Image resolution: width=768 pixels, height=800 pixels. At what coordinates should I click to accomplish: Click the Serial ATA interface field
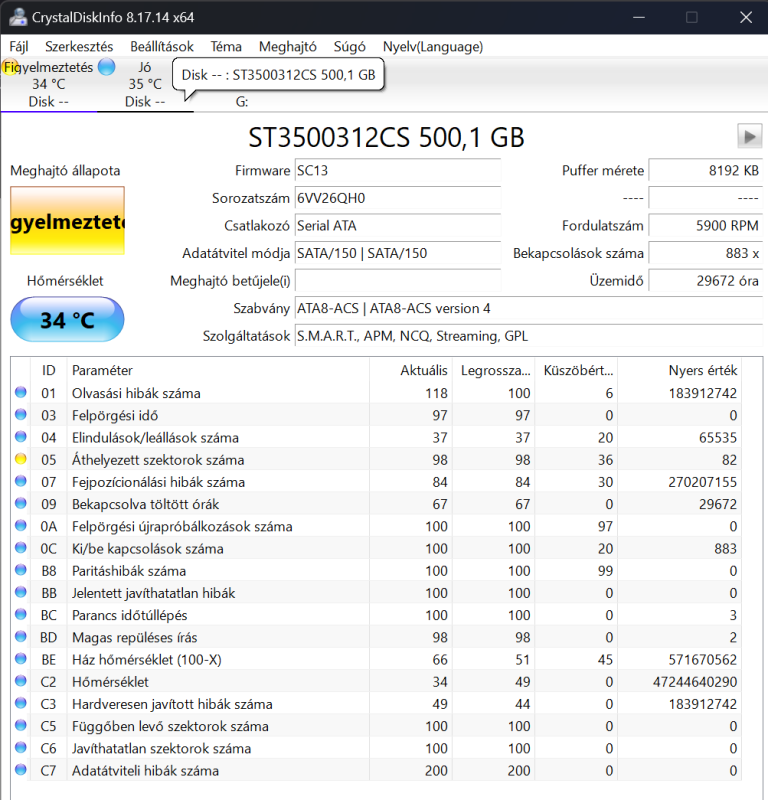(398, 226)
